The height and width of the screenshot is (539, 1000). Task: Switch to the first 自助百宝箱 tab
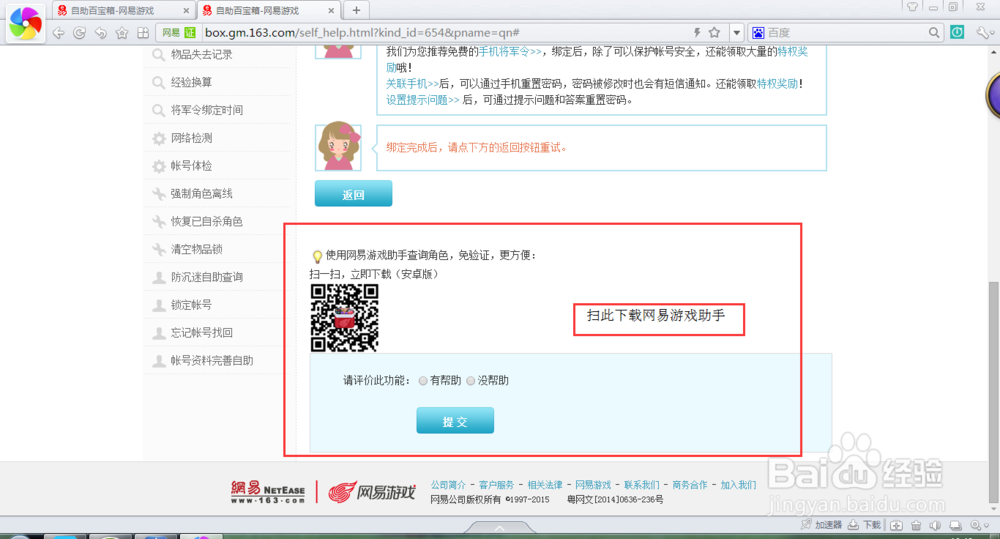point(122,11)
